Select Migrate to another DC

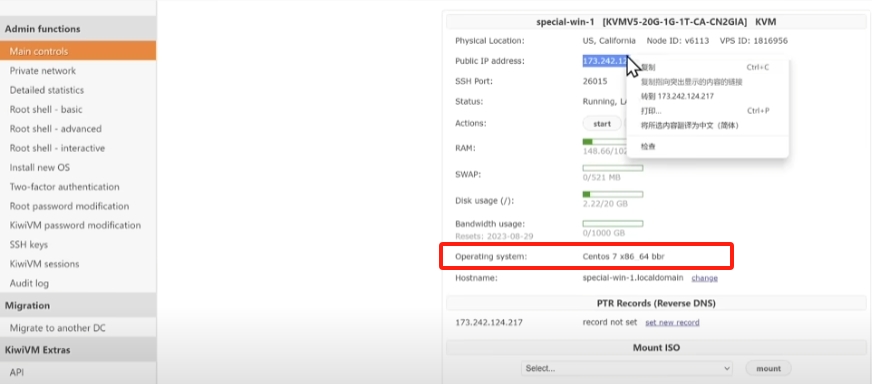click(57, 328)
